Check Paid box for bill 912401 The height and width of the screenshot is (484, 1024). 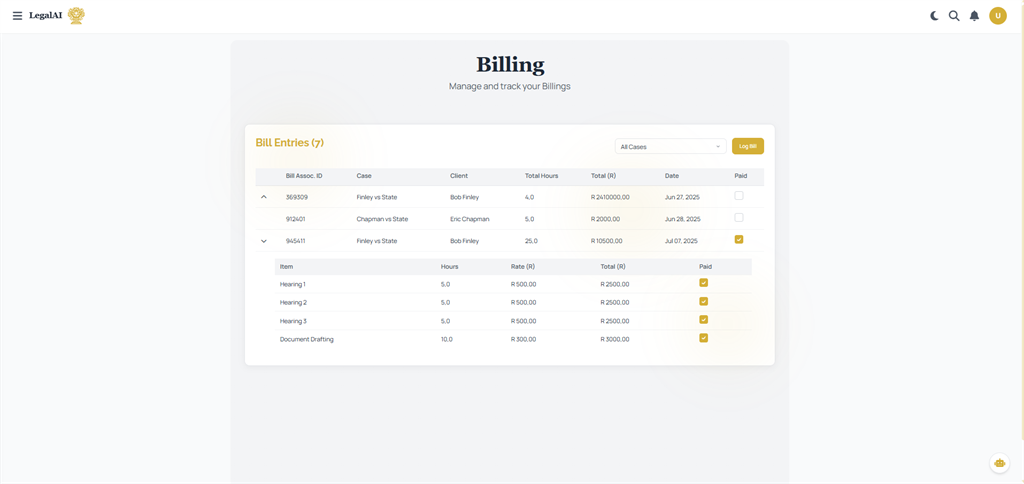(x=739, y=217)
